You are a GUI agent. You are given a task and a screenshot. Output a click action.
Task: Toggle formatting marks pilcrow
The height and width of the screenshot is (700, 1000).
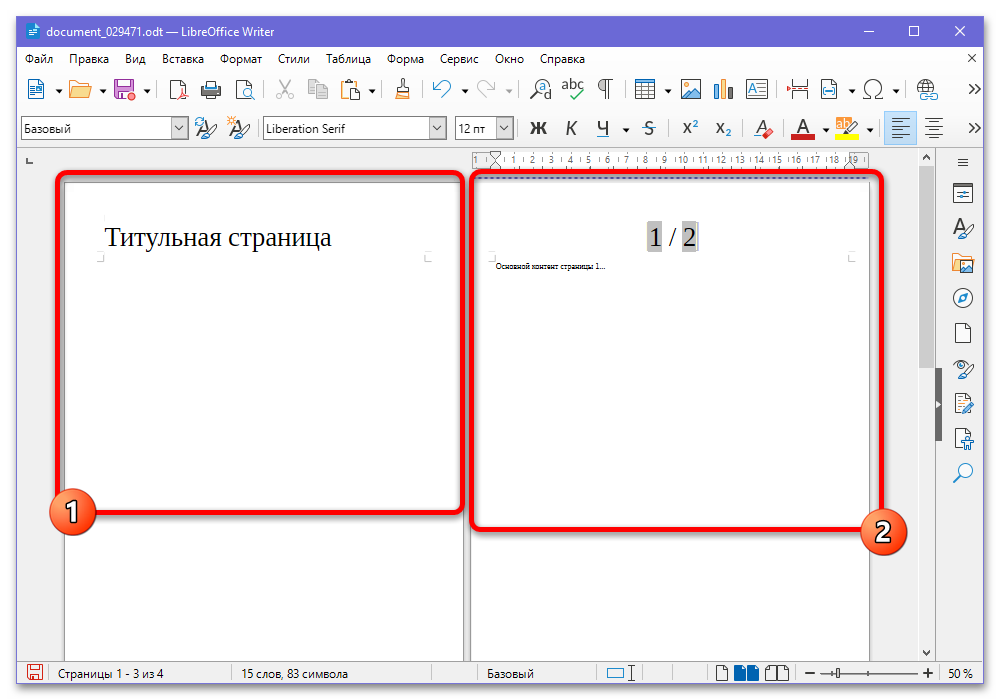point(605,89)
